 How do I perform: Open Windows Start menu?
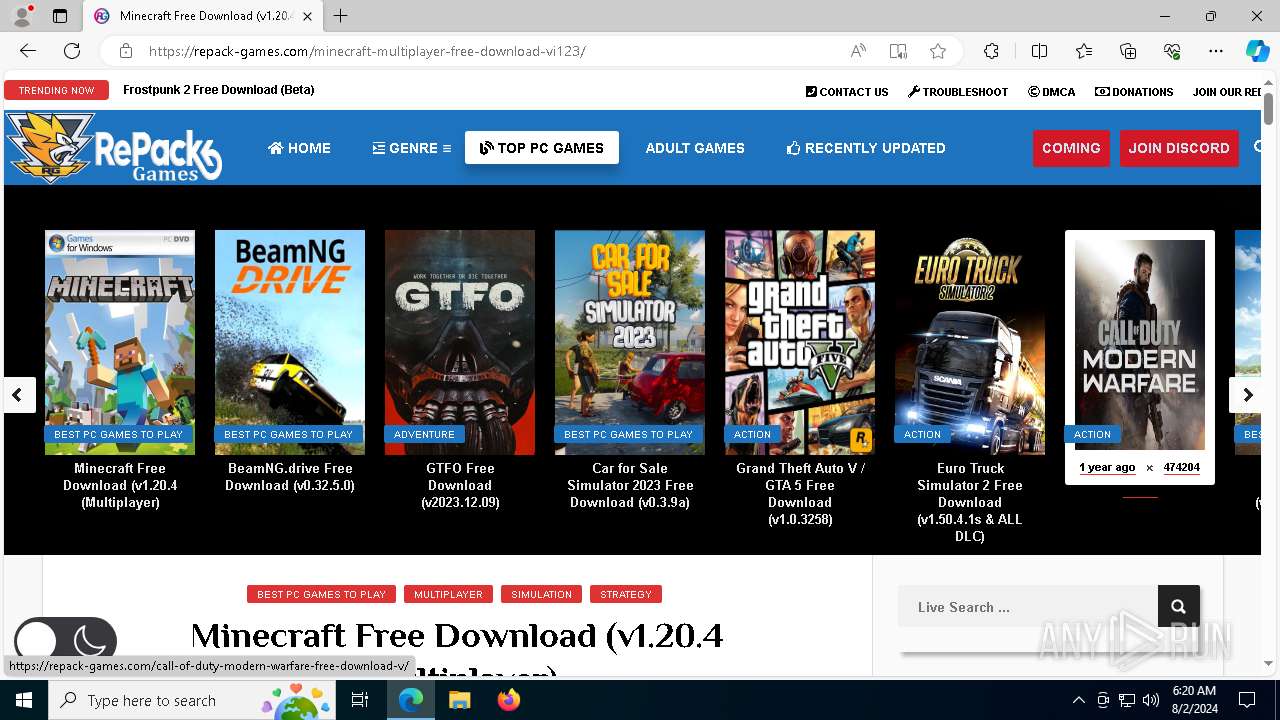pyautogui.click(x=23, y=700)
